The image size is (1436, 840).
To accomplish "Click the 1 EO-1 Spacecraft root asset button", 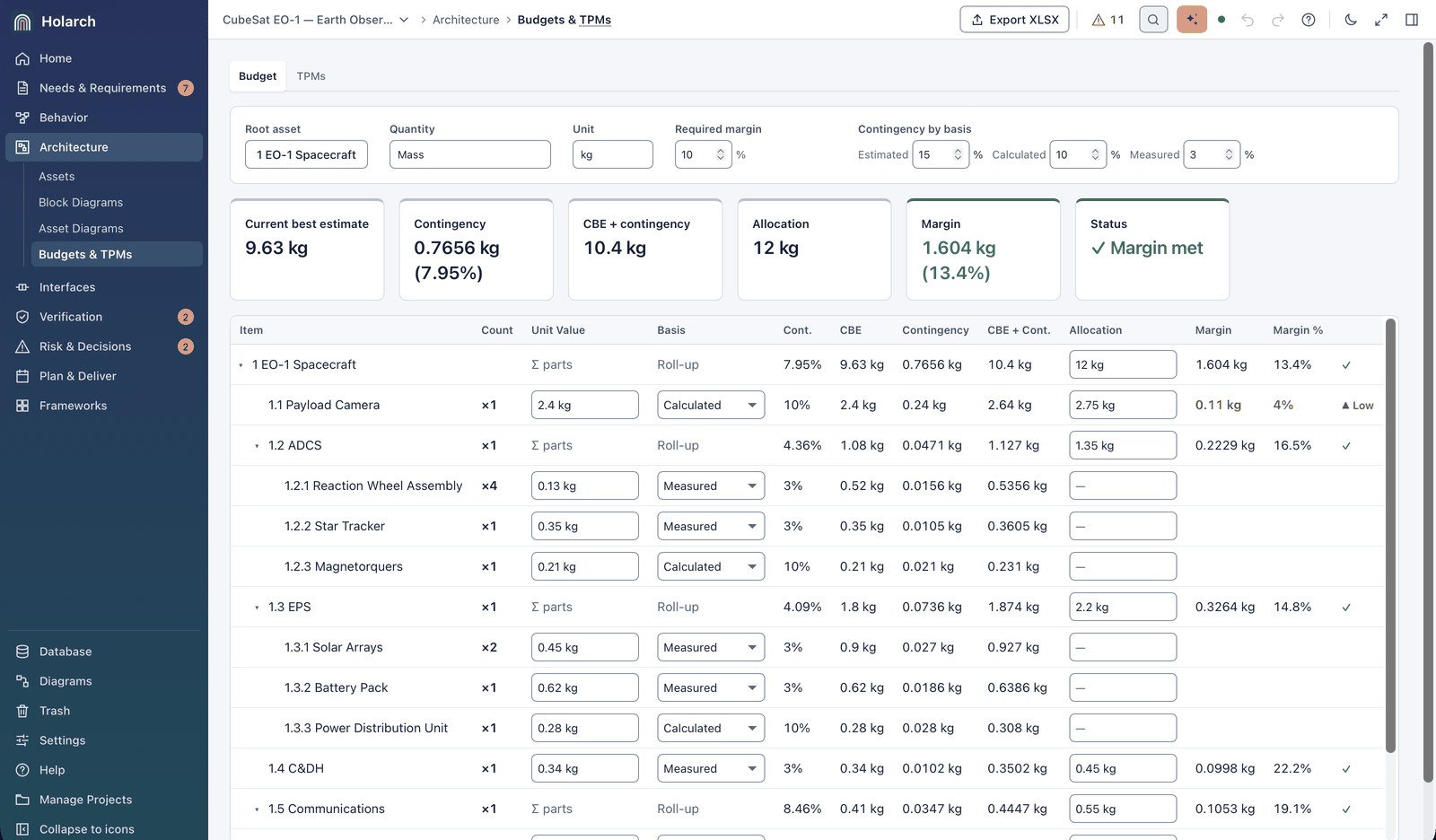I will (x=306, y=154).
